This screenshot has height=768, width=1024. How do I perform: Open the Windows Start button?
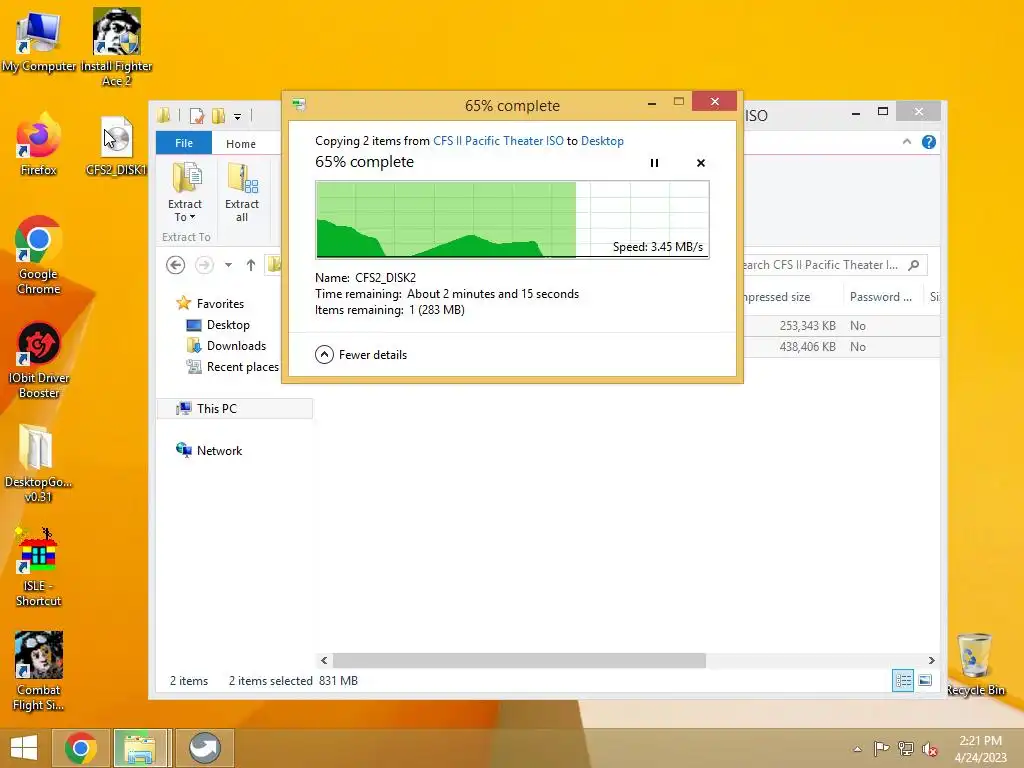point(24,748)
